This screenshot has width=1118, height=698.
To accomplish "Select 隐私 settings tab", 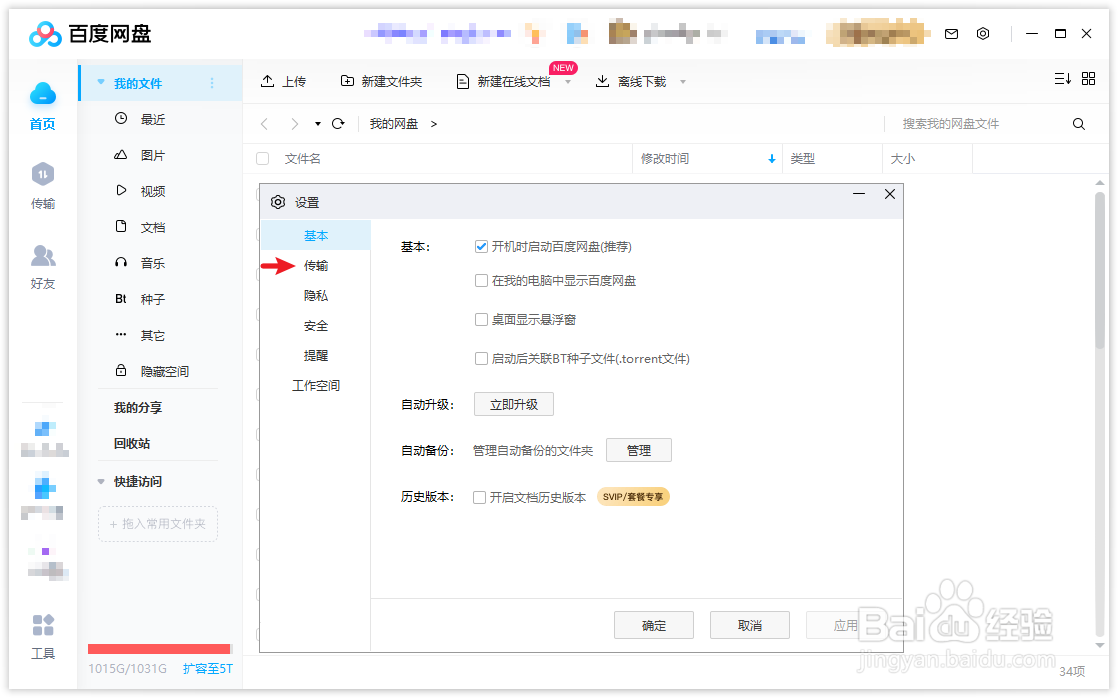I will pyautogui.click(x=316, y=295).
